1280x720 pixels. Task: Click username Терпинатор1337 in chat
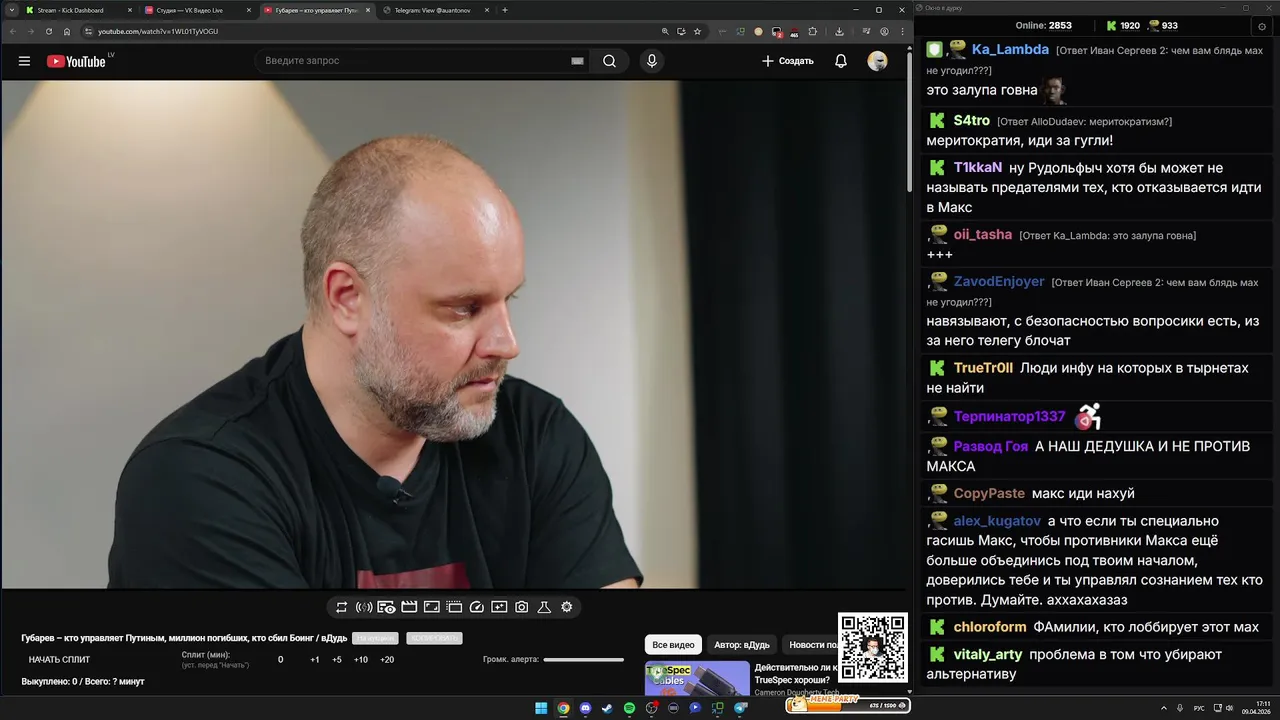pyautogui.click(x=1010, y=416)
